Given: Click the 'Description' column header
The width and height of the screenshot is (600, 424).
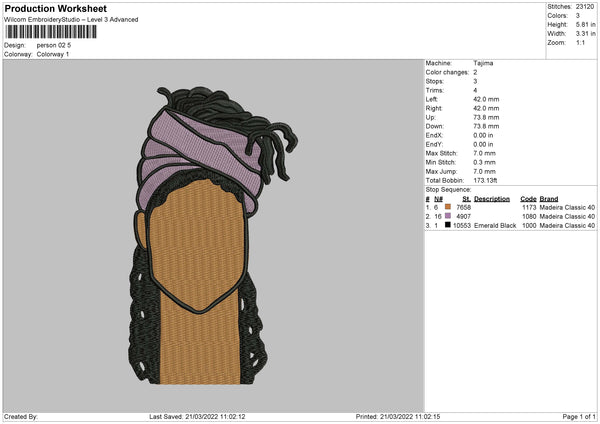Looking at the screenshot, I should click(x=492, y=199).
